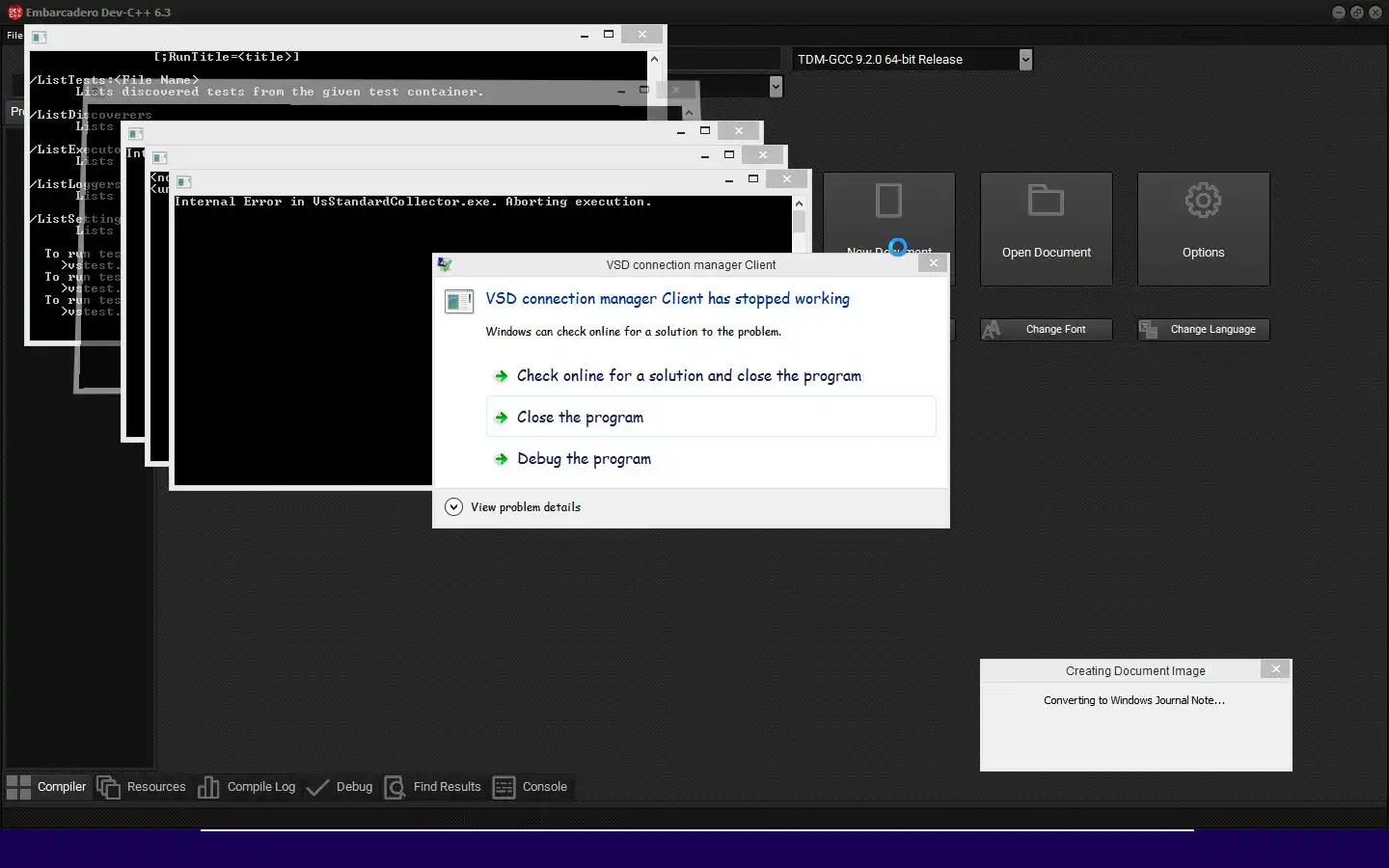Viewport: 1389px width, 868px height.
Task: Close the Creating Document Image dialog
Action: click(x=1275, y=669)
